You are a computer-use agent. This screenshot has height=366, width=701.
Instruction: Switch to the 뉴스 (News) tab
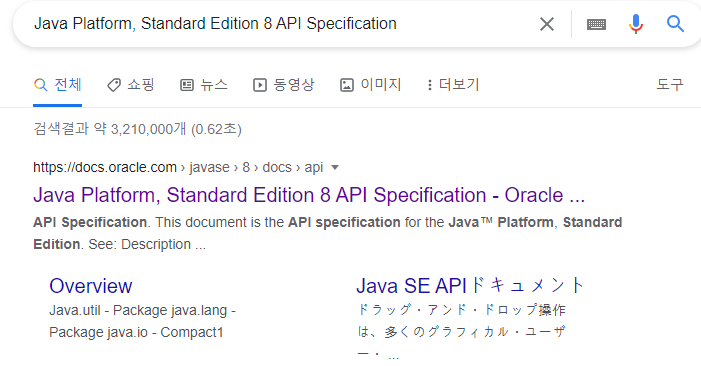pyautogui.click(x=203, y=84)
